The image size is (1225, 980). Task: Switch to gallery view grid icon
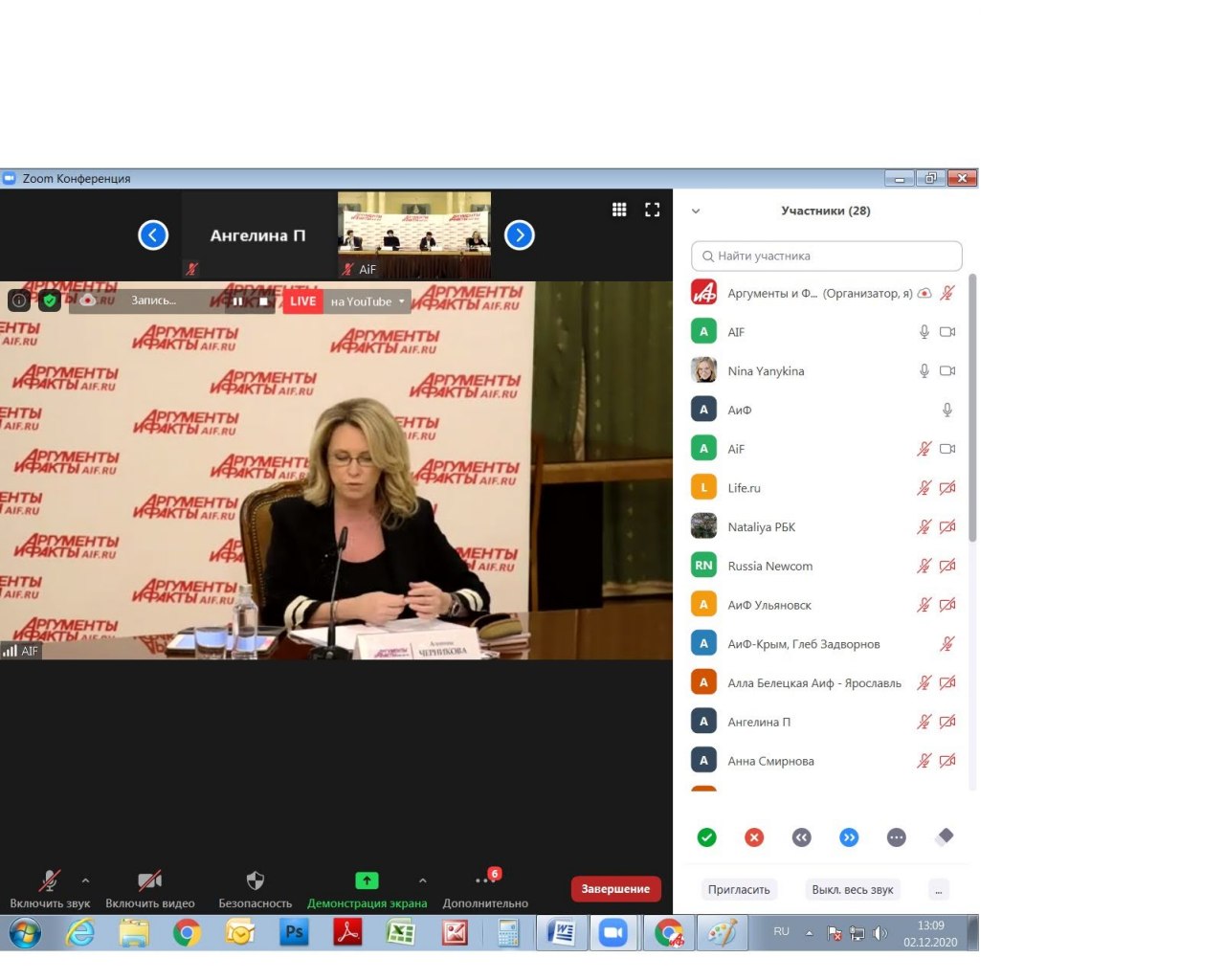click(x=619, y=210)
